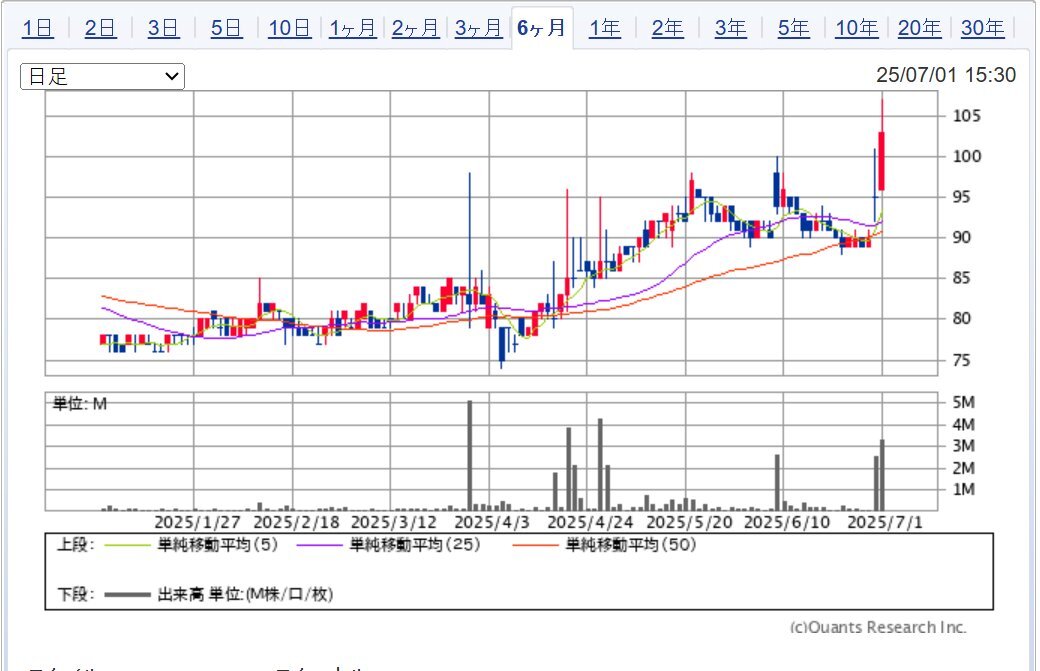Click the 2025/4/3 date axis label
This screenshot has height=671, width=1040.
click(x=492, y=522)
